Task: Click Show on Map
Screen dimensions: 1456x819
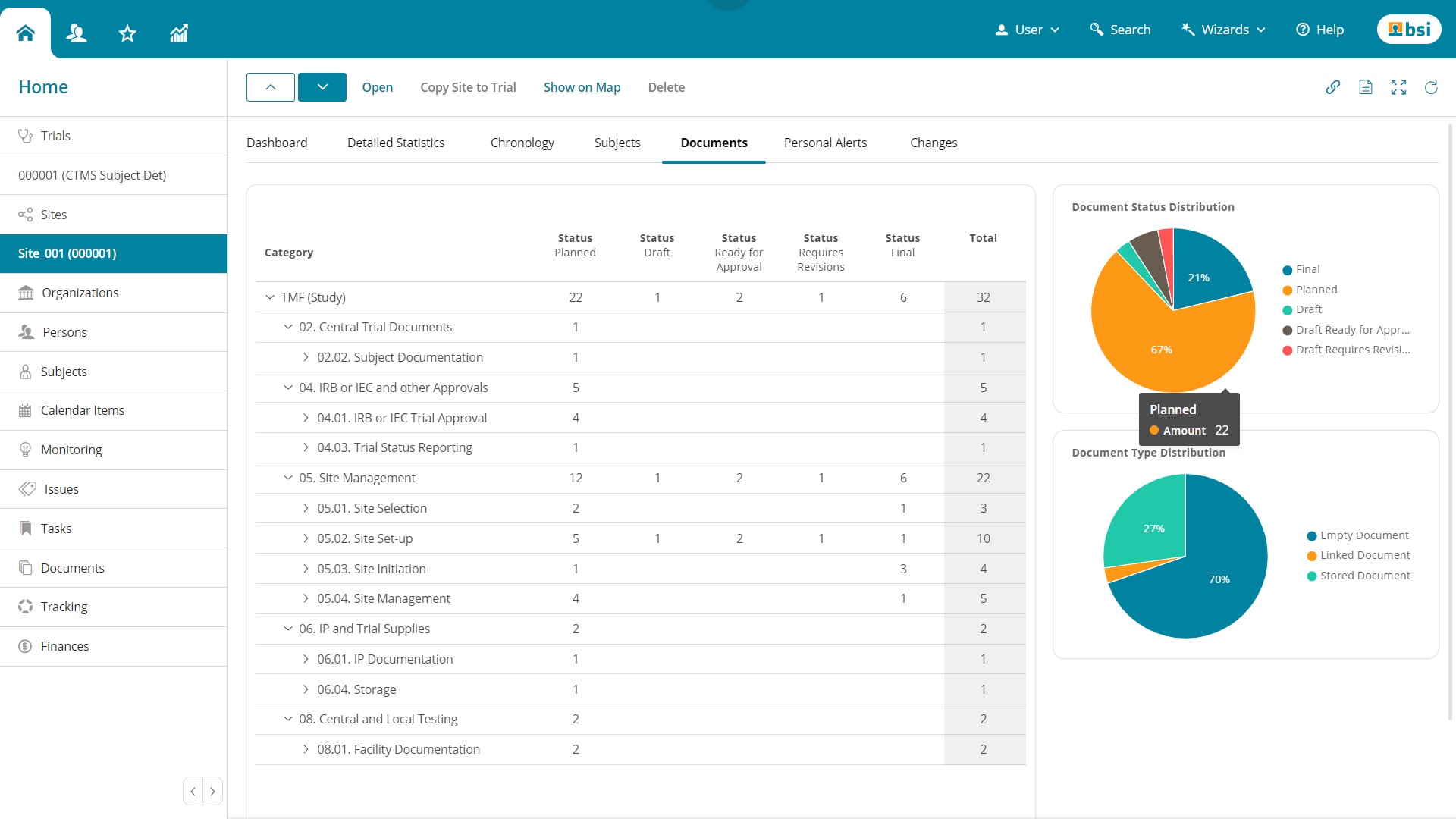Action: tap(582, 87)
